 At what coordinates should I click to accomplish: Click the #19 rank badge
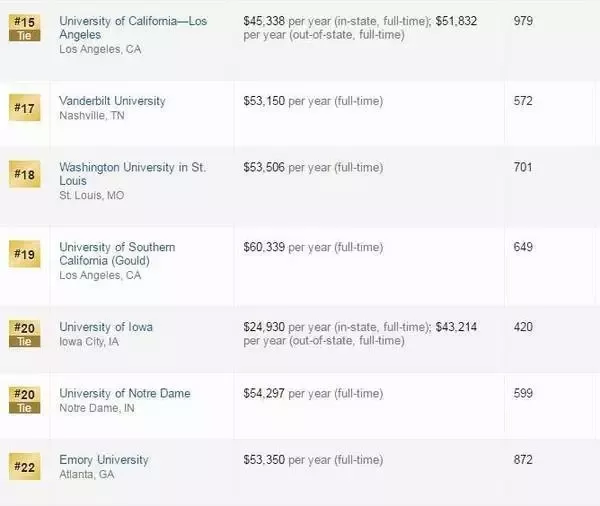click(24, 254)
